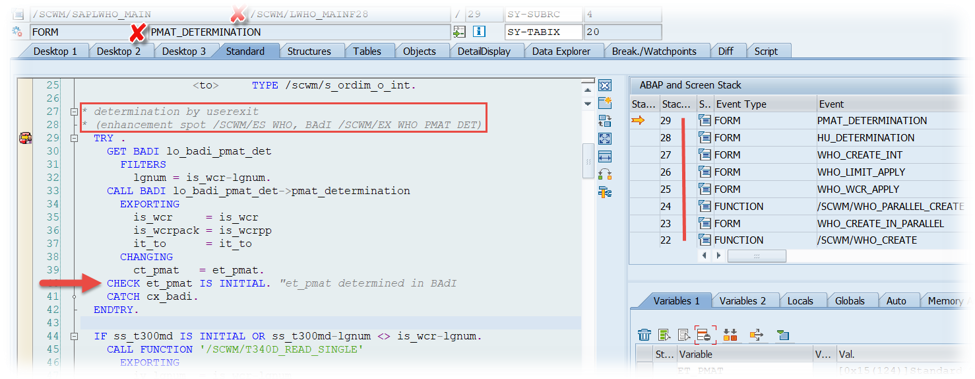Click the PMAT_DETERMINATION event field
Screen dimensions: 975x379
pos(299,32)
